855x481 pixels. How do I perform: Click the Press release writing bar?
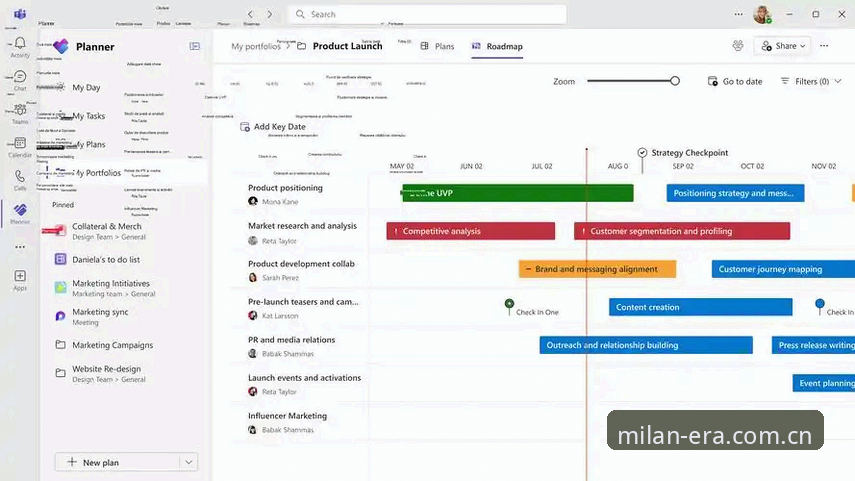813,345
